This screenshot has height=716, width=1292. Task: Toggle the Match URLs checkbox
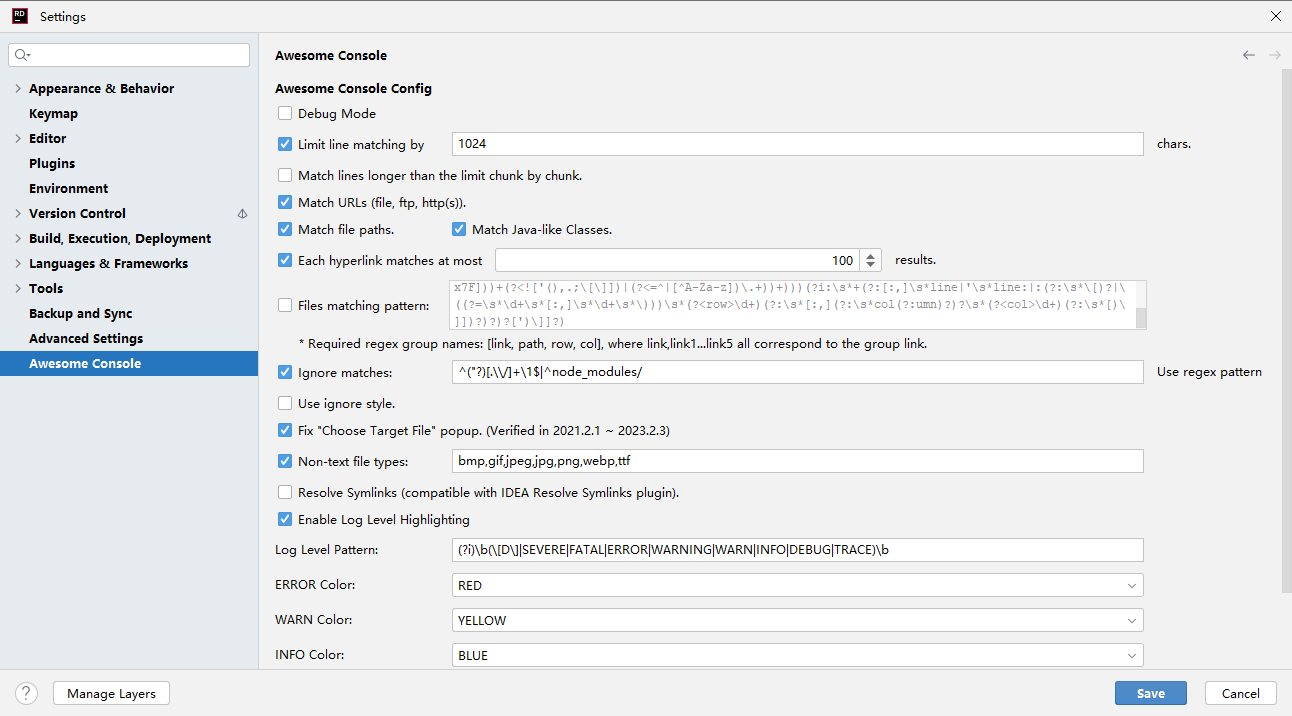[x=285, y=203]
